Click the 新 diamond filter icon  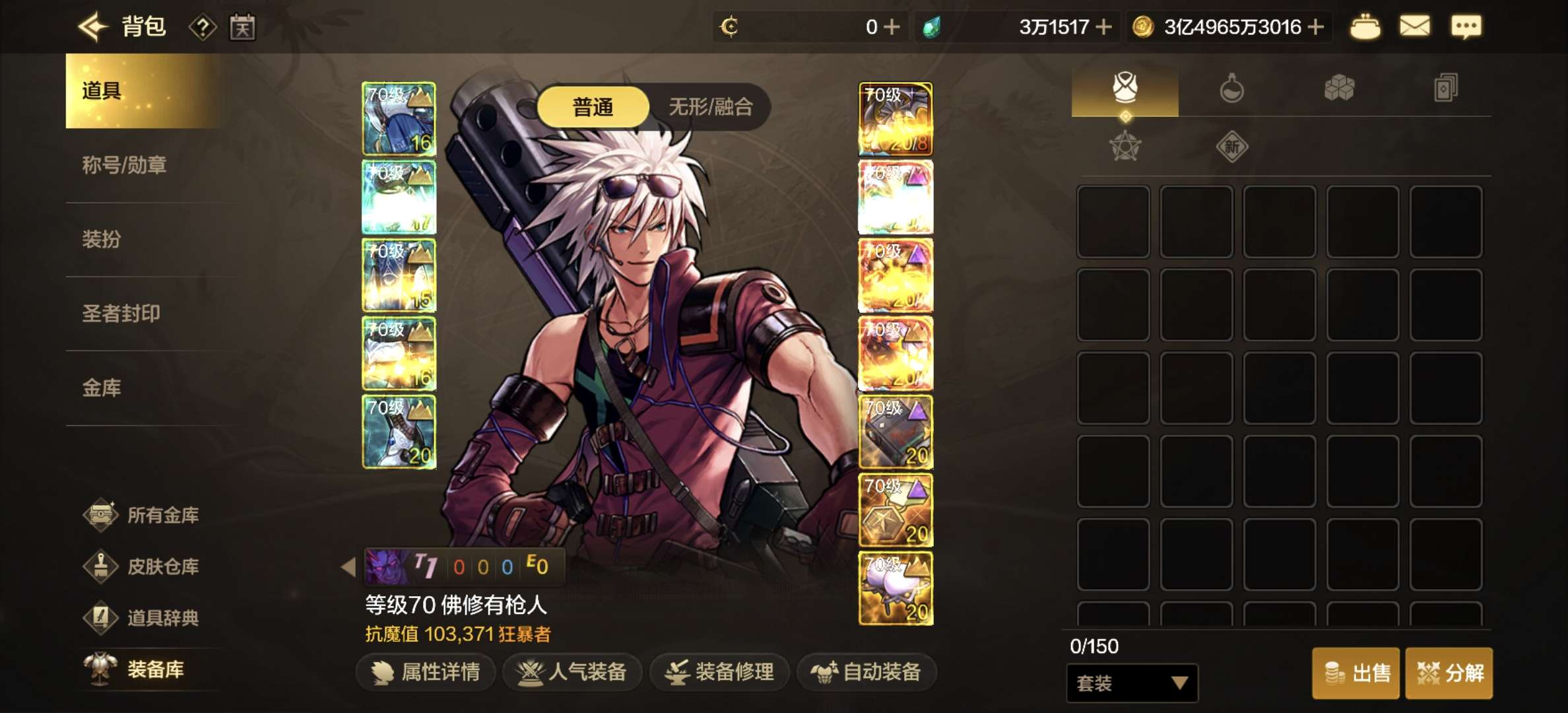coord(1232,147)
